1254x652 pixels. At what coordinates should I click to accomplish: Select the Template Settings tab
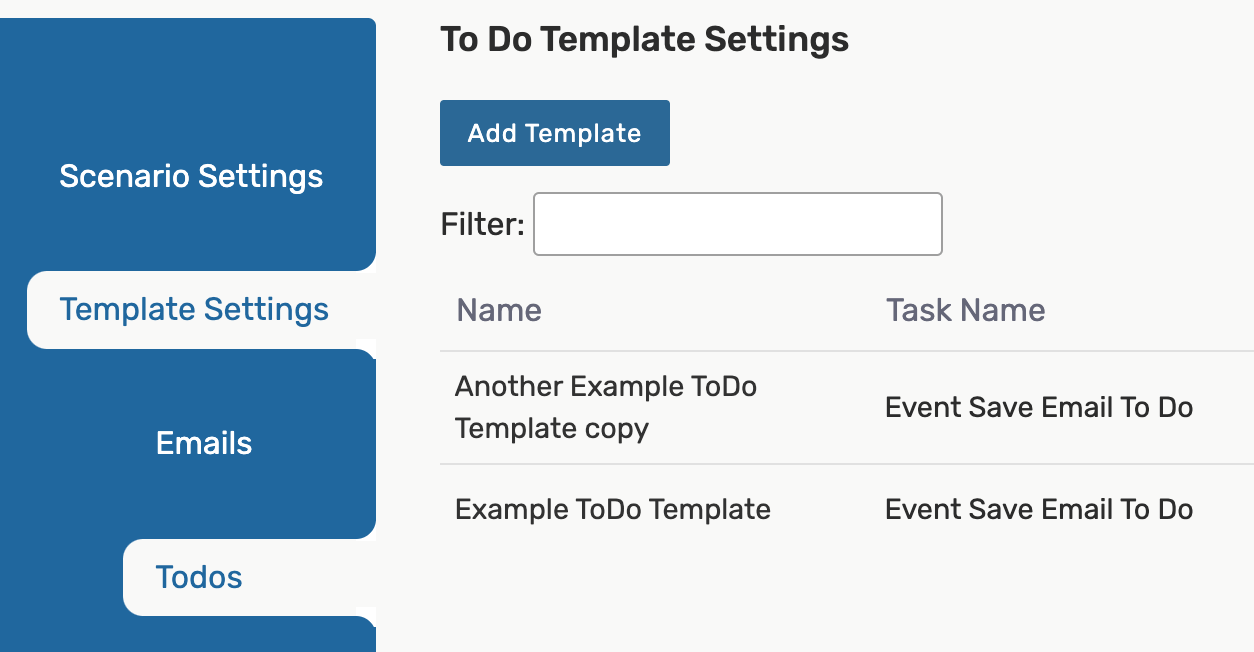coord(194,309)
